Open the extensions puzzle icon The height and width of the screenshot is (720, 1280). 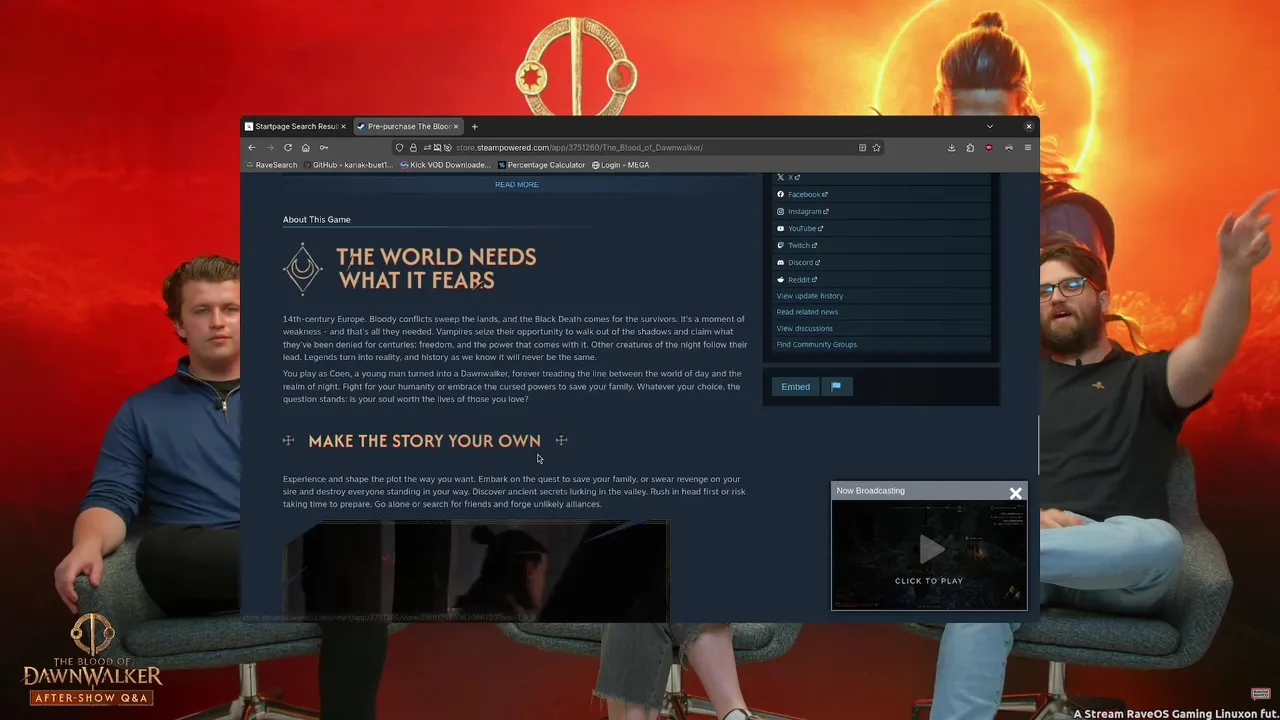click(x=970, y=148)
